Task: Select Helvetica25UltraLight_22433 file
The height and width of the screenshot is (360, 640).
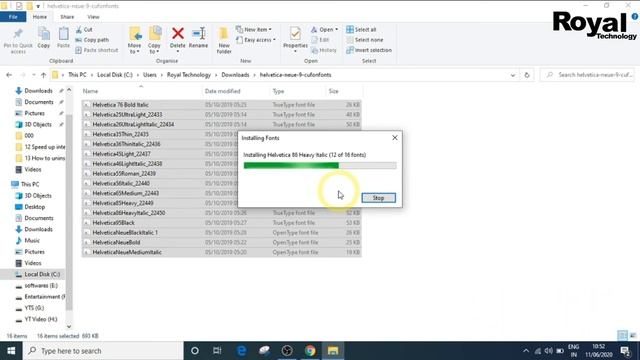Action: coord(222,115)
